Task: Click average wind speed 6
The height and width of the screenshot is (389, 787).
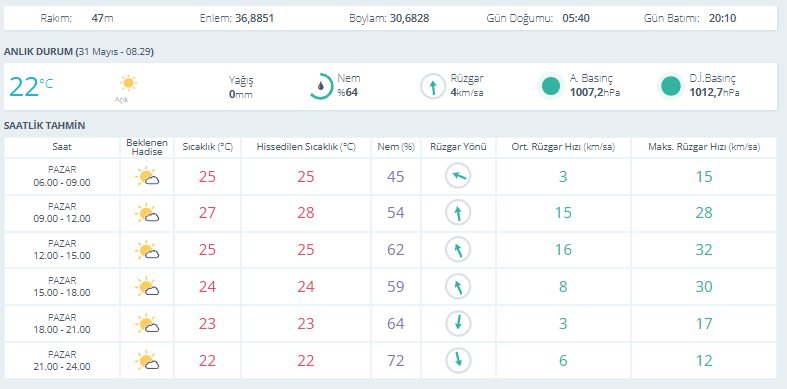Action: coord(563,360)
